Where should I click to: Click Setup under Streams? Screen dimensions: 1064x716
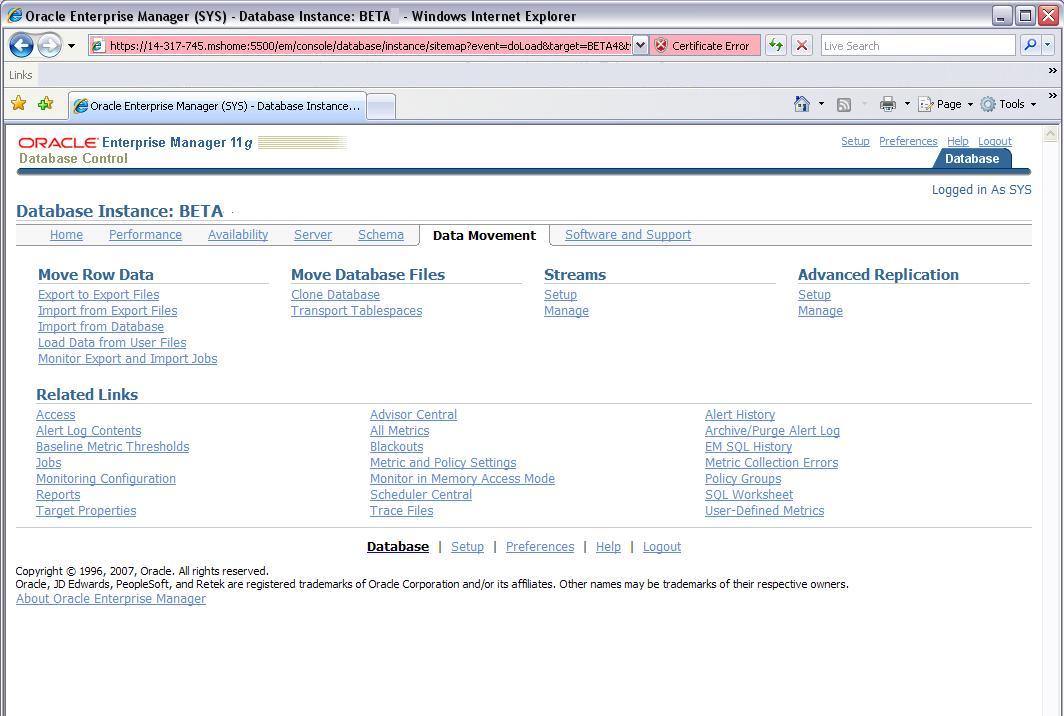pyautogui.click(x=560, y=295)
